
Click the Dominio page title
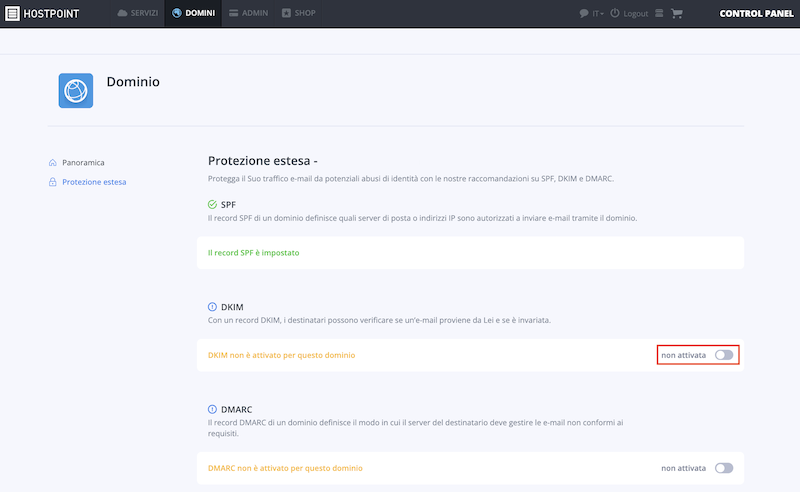(133, 82)
